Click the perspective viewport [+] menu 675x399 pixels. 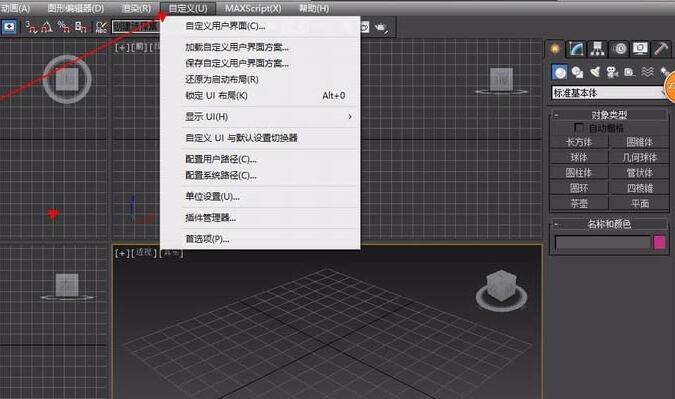click(x=122, y=253)
